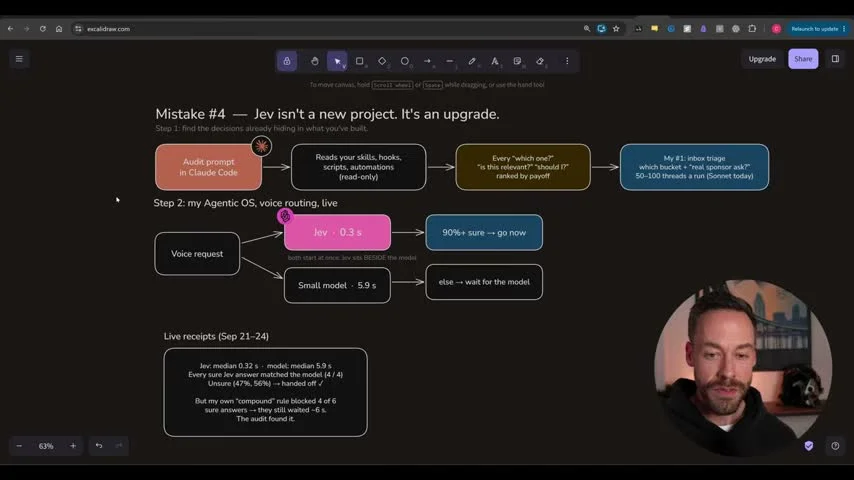
Task: Open the Extensions puzzle-piece icon
Action: tap(752, 29)
